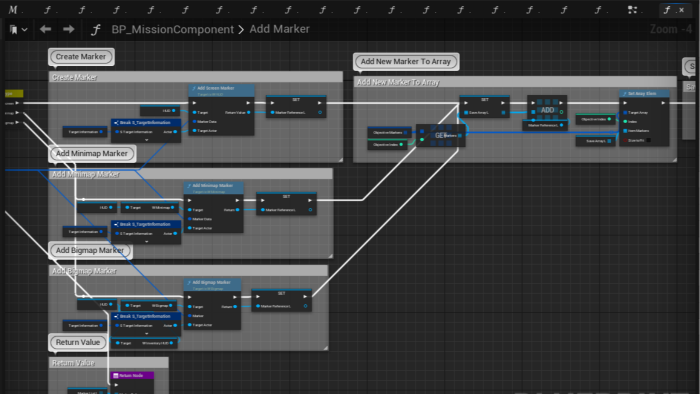Screen dimensions: 700x394
Task: Click Item pin on Set Array Elem
Action: (x=625, y=131)
